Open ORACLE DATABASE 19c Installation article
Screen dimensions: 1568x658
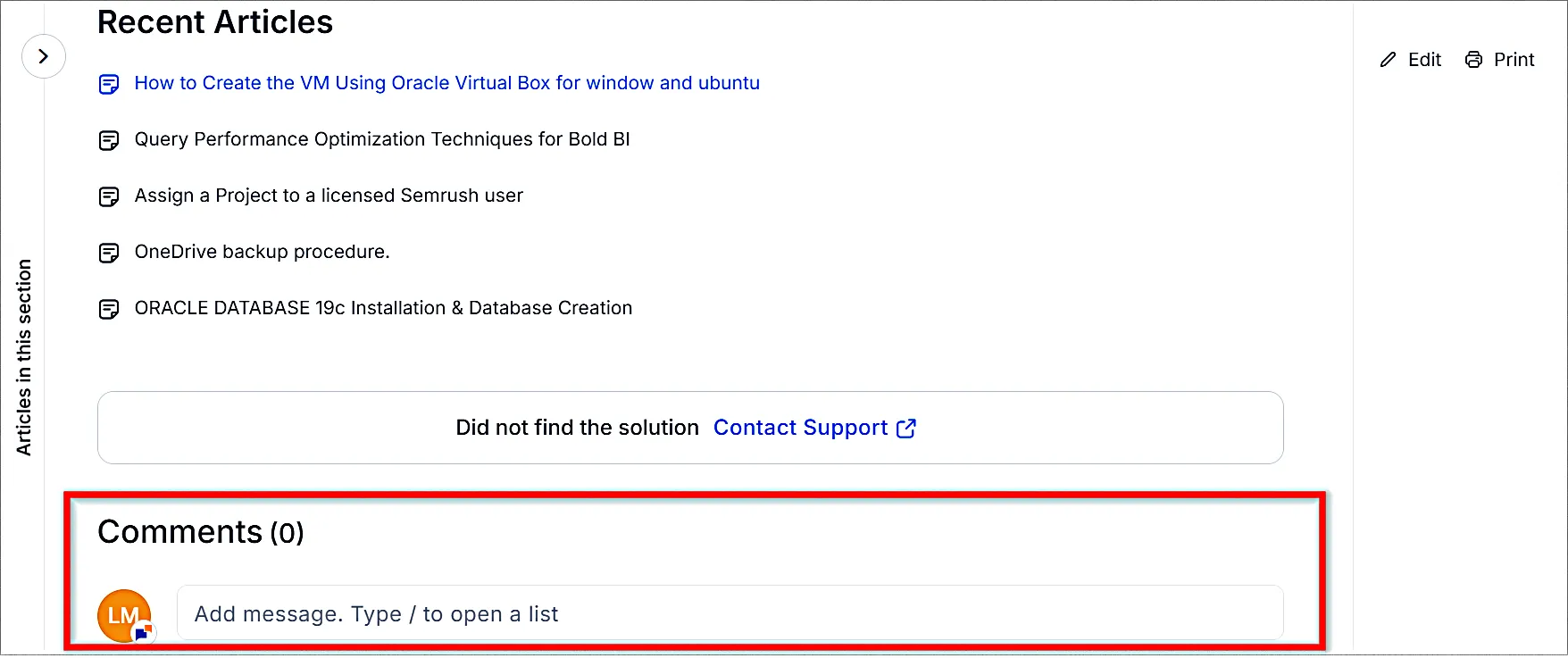383,308
